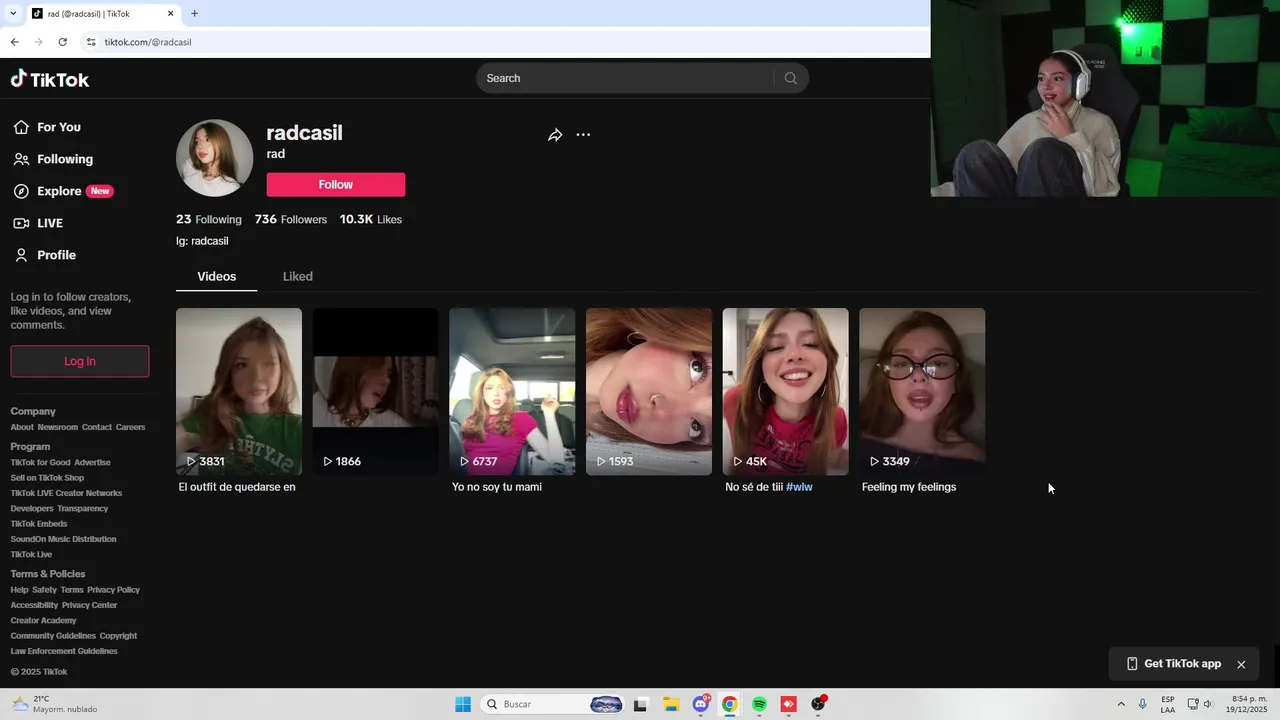Viewport: 1280px width, 720px height.
Task: Open the video with 1593 views
Action: click(649, 391)
